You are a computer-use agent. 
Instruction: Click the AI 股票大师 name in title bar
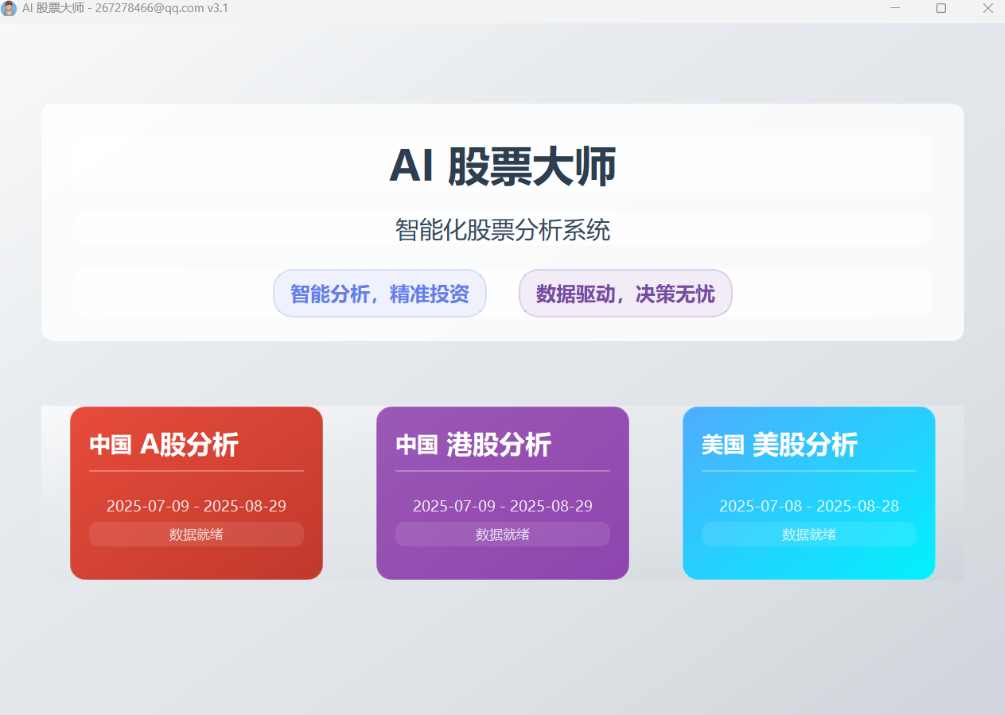tap(52, 8)
